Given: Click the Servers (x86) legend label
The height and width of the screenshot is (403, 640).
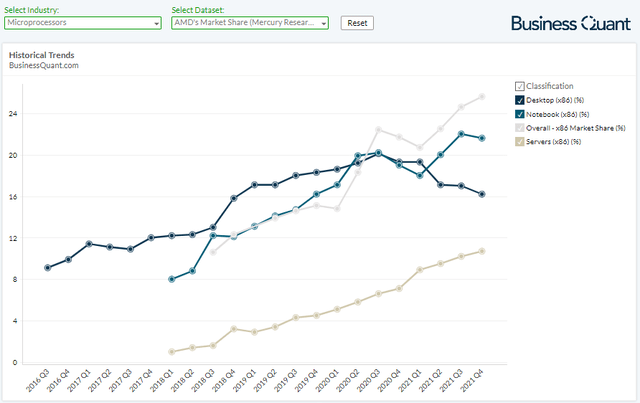Looking at the screenshot, I should point(554,142).
